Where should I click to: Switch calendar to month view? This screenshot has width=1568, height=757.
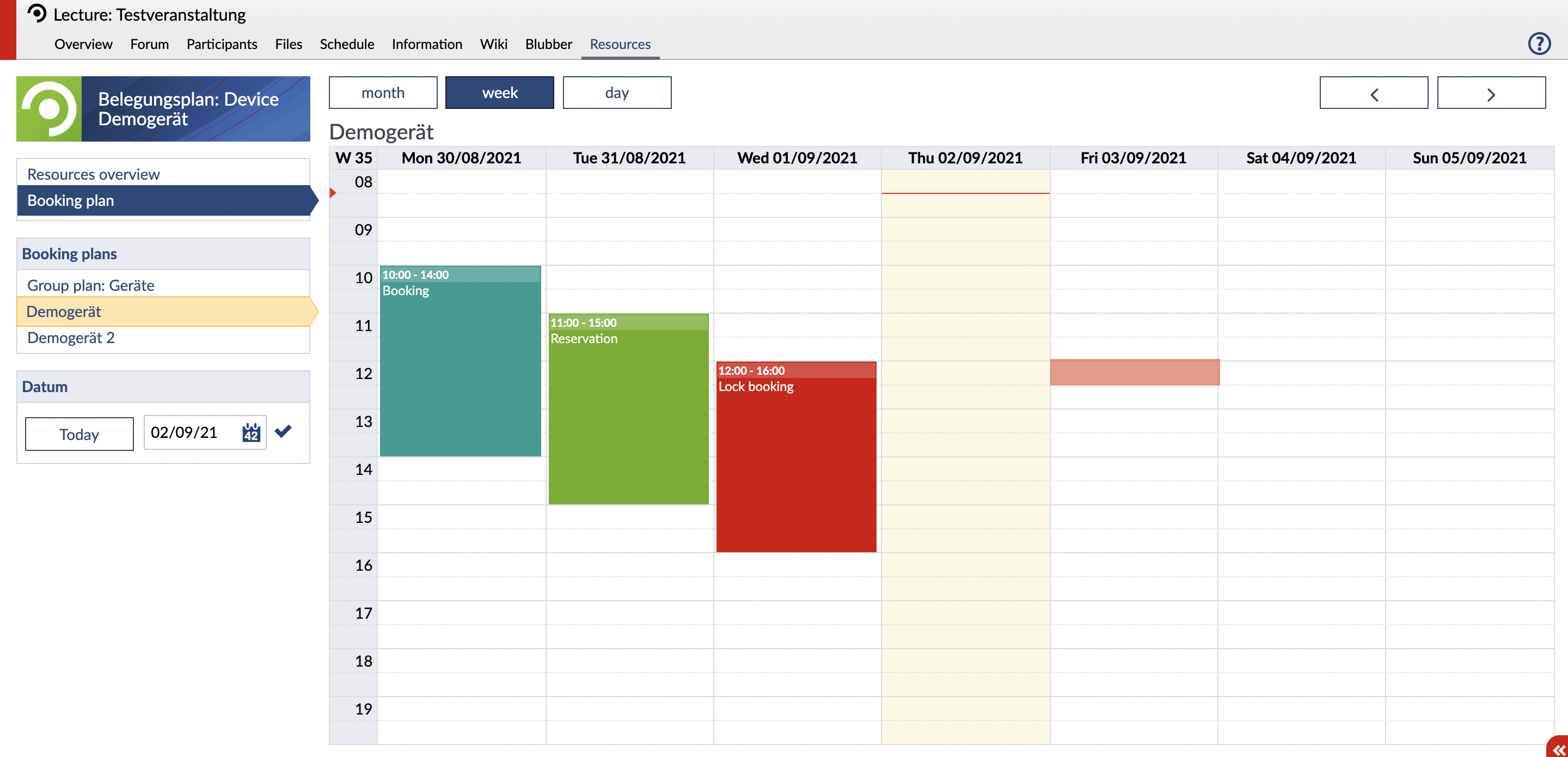point(383,93)
